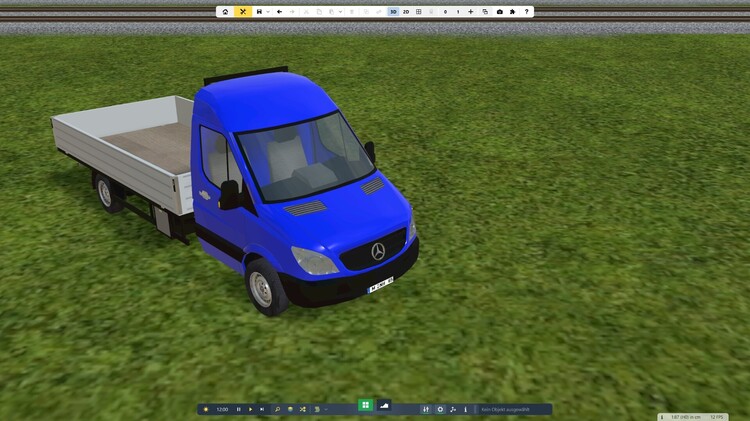
Task: Expand the dropdown next to script icon
Action: [x=326, y=410]
